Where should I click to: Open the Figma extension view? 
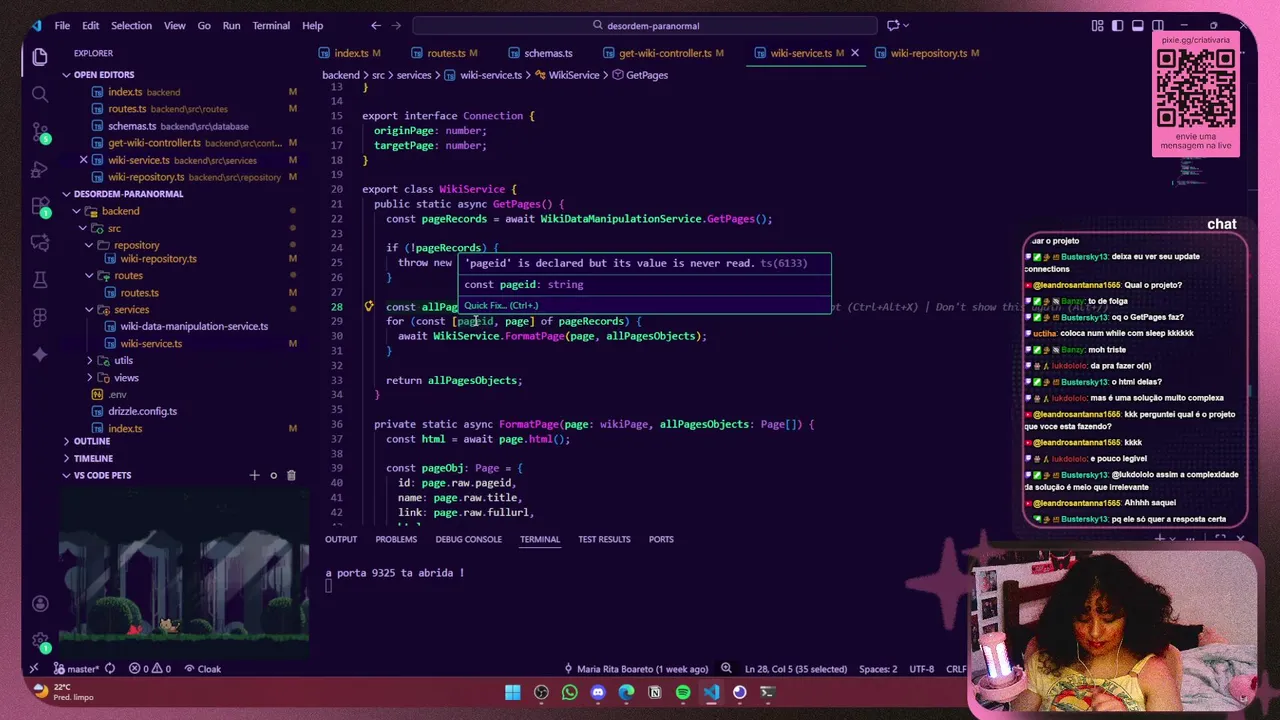[x=40, y=317]
